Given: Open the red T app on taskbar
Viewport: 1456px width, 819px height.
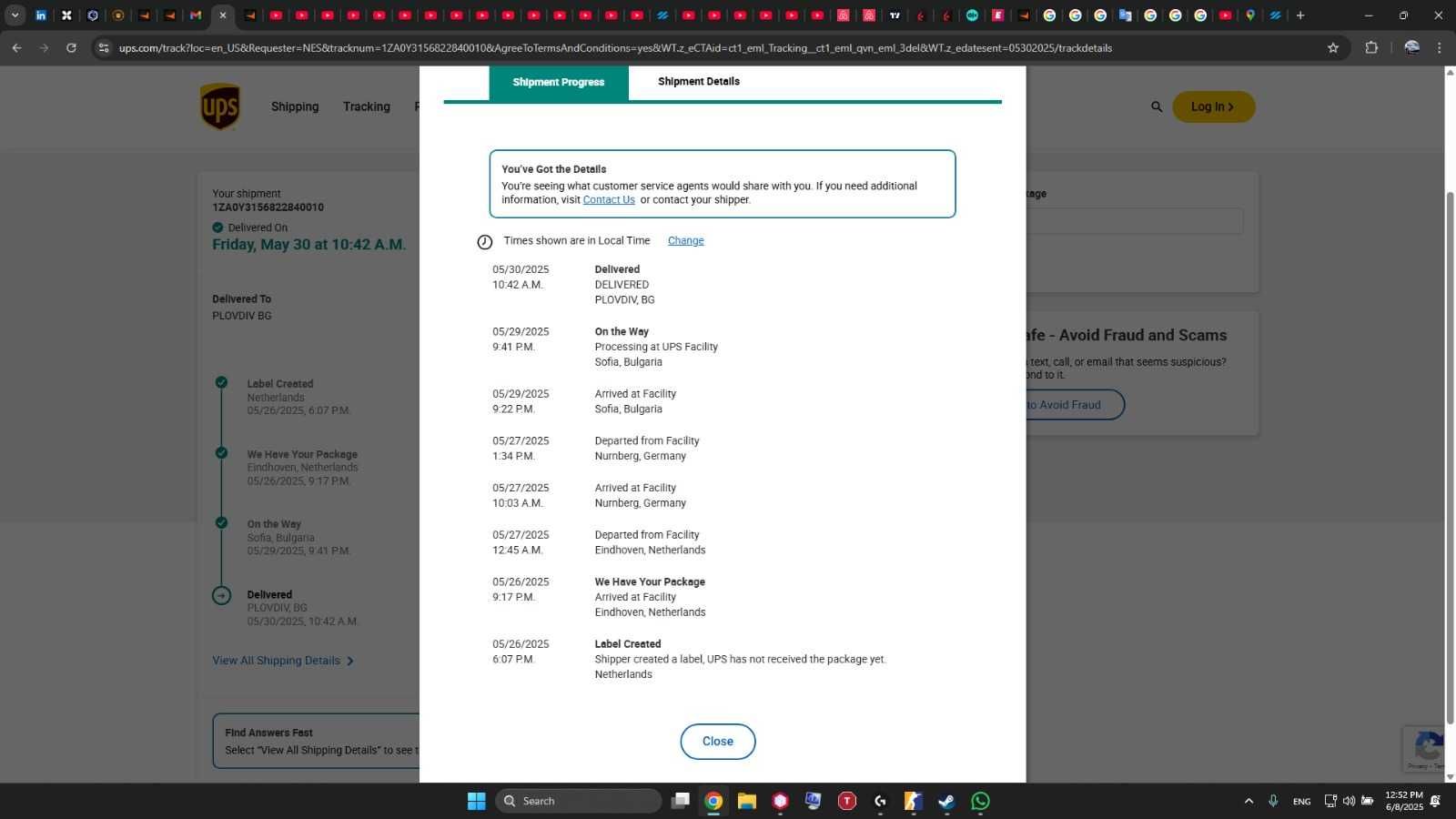Looking at the screenshot, I should pyautogui.click(x=846, y=801).
